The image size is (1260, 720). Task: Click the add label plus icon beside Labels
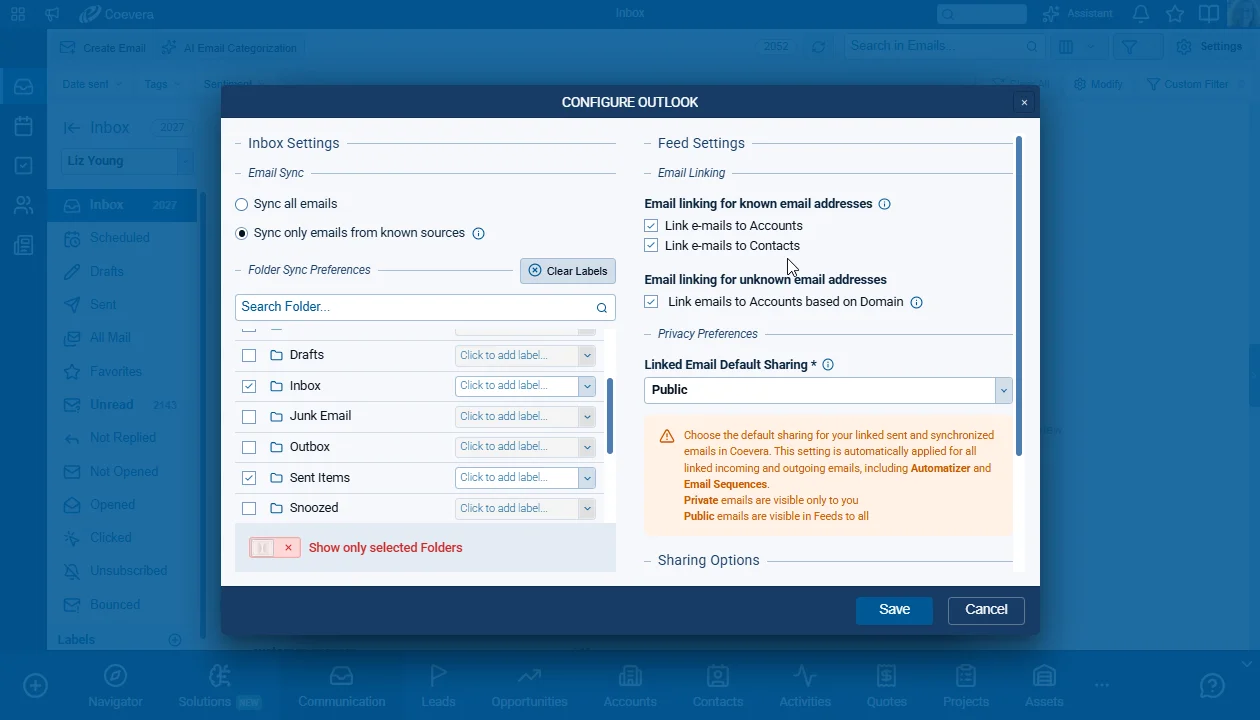tap(174, 640)
